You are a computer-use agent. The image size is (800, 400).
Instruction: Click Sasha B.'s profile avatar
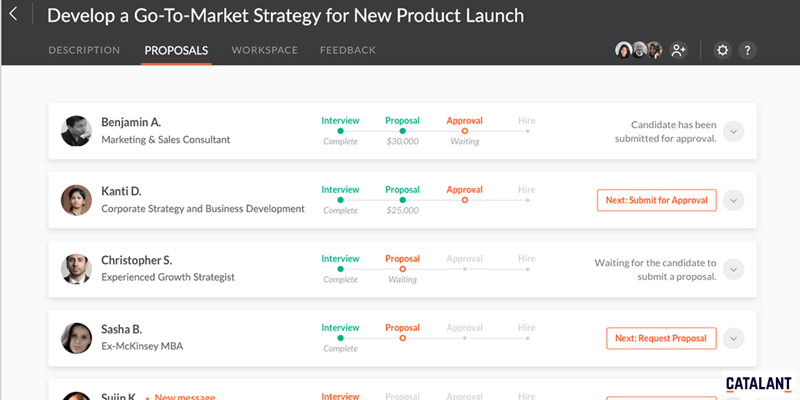[77, 338]
